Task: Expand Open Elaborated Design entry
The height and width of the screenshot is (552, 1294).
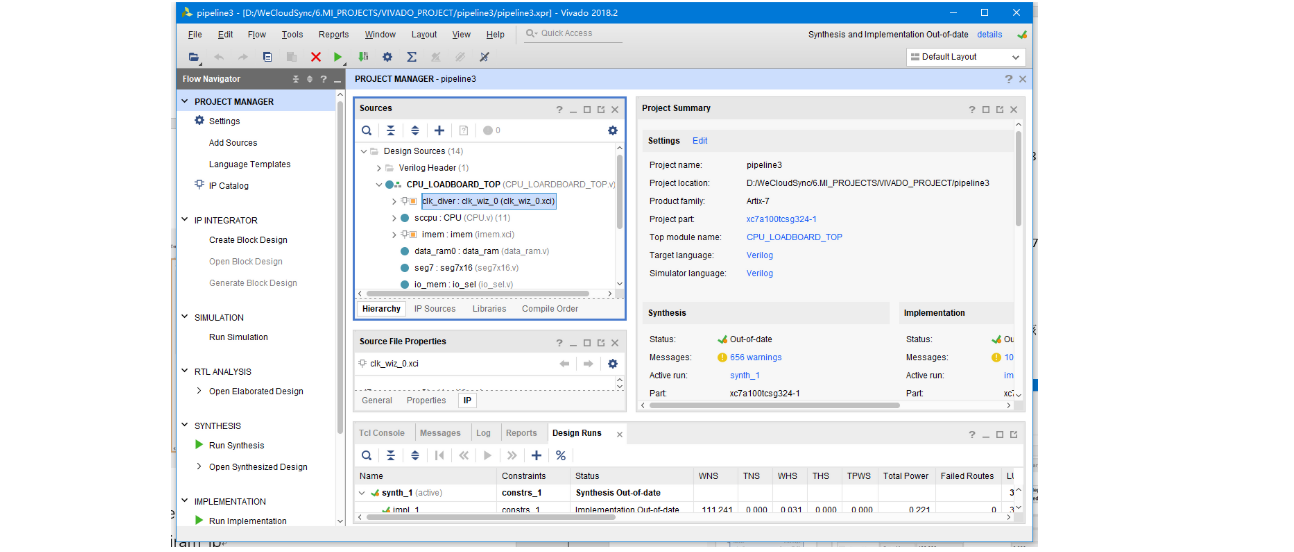Action: click(199, 391)
